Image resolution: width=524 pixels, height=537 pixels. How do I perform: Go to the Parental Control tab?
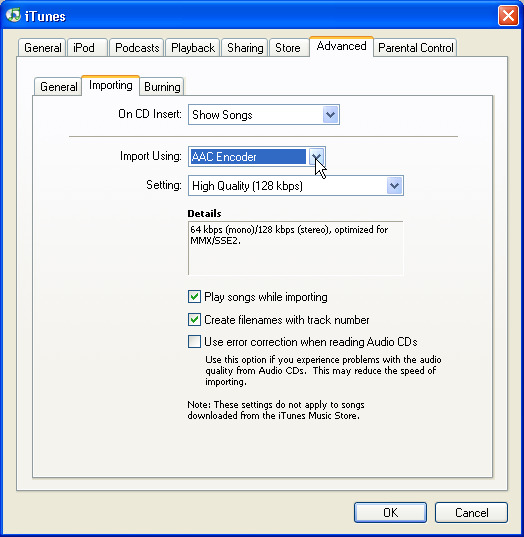(415, 48)
